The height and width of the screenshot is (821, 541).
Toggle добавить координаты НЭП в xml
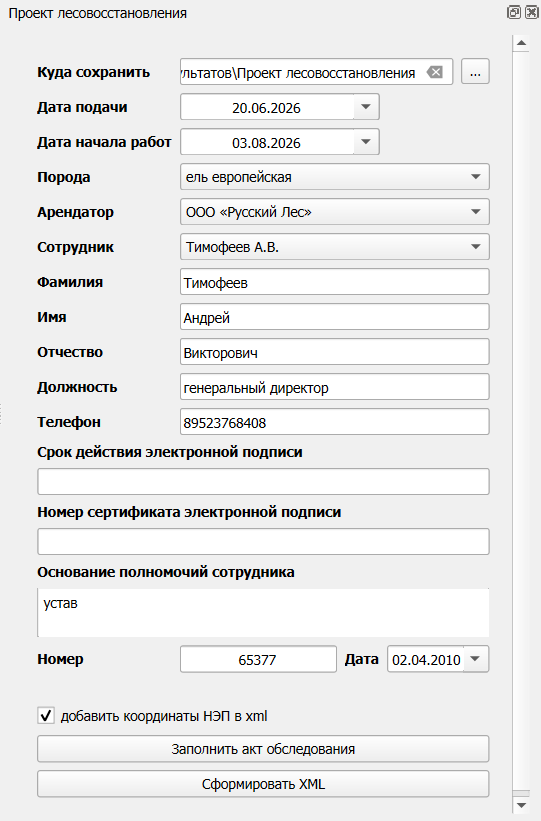46,715
